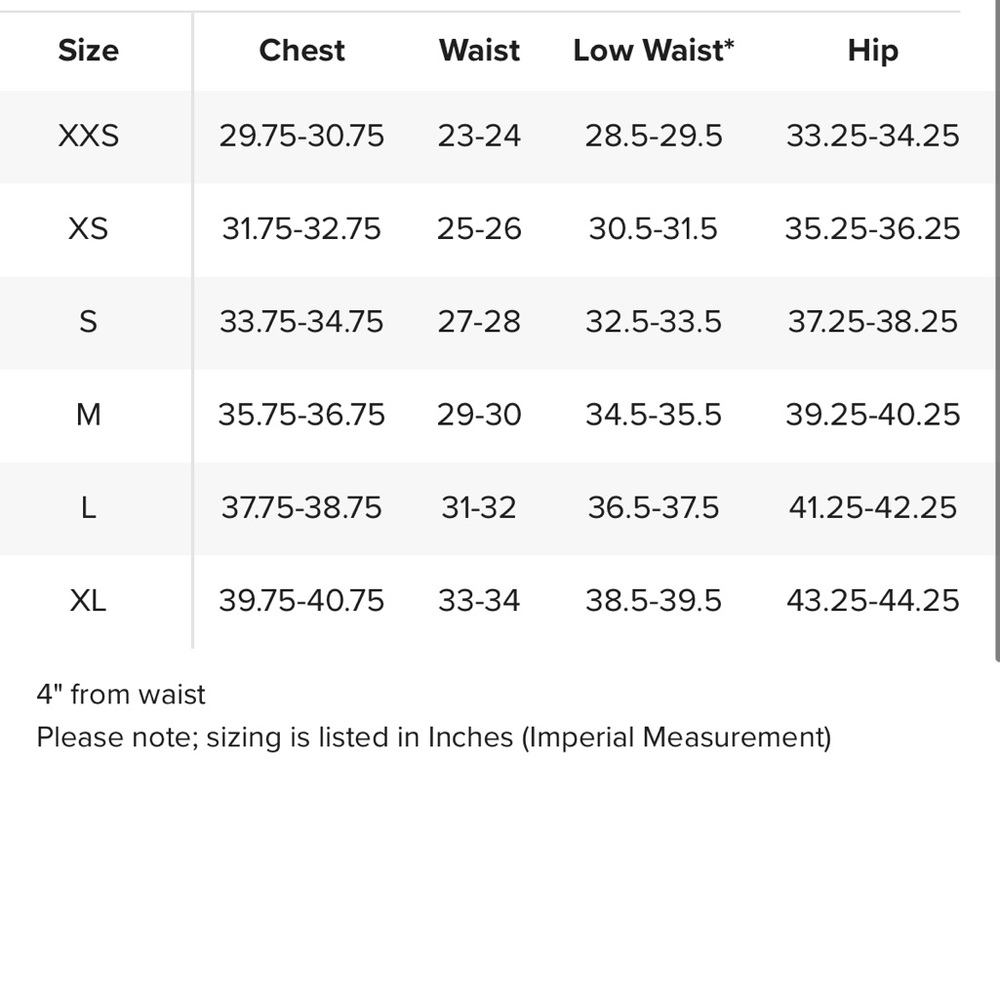Select the XXS size row label

tap(88, 136)
